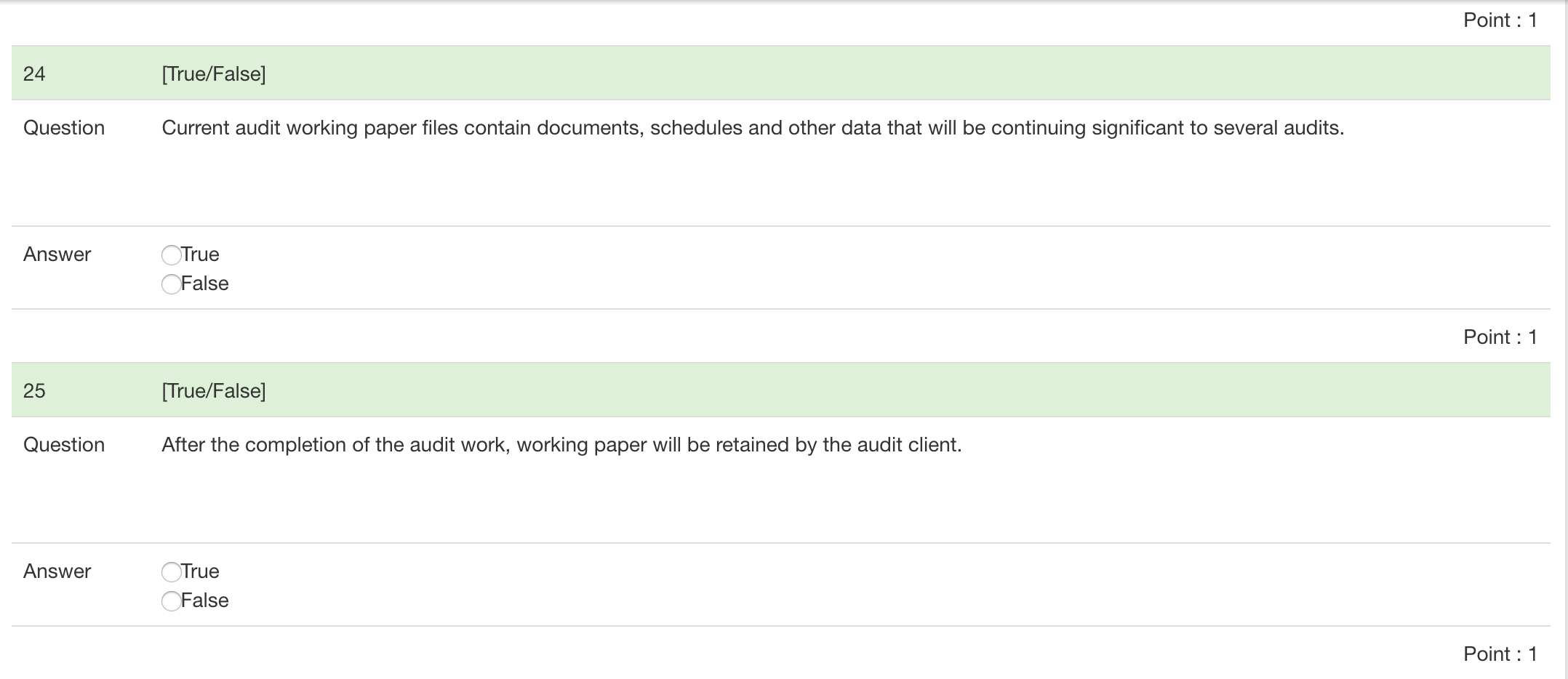Click the Point : 1 label between questions
This screenshot has height=679, width=1568.
(x=1501, y=337)
